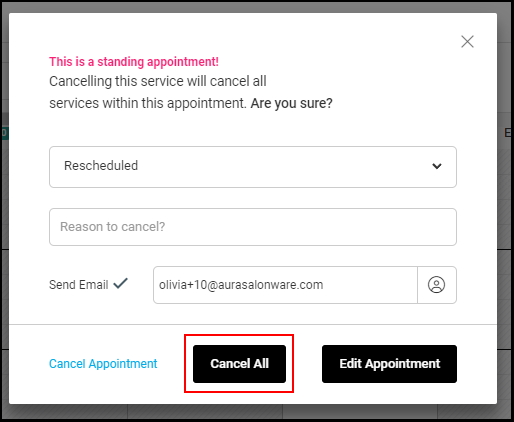Open the Rescheduled cancellation type dropdown

click(253, 167)
